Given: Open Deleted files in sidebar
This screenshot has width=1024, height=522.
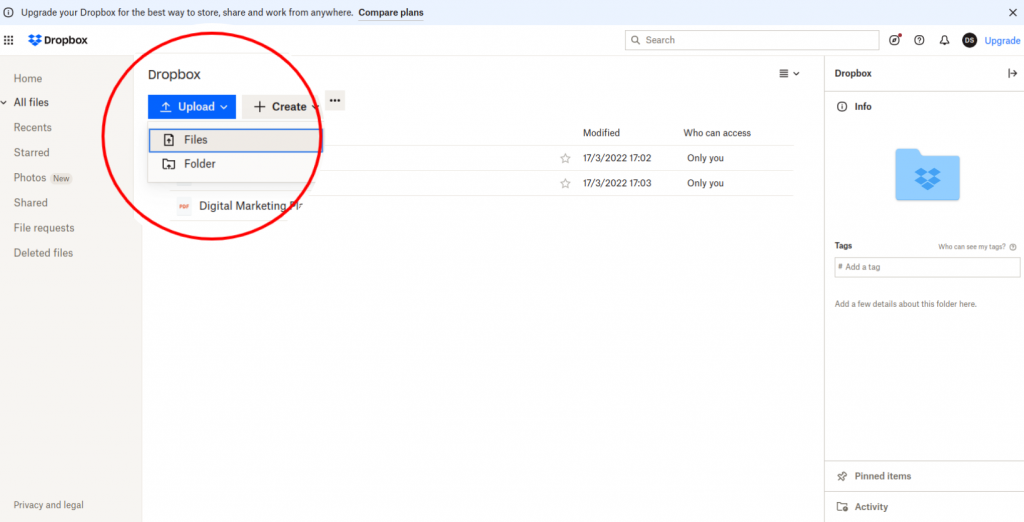Looking at the screenshot, I should pos(43,253).
